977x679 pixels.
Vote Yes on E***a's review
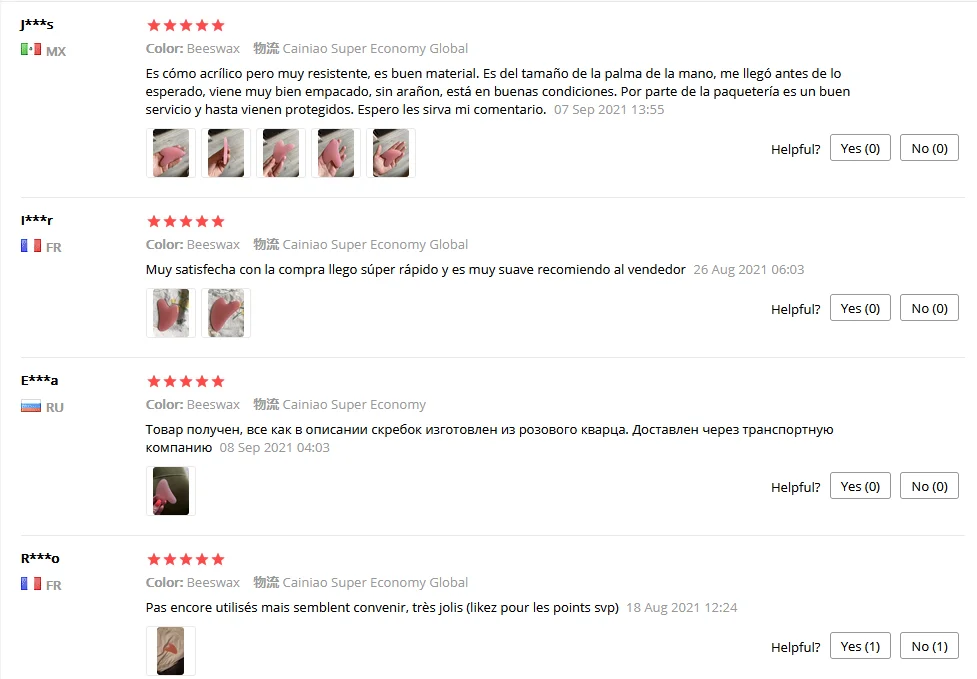pos(860,487)
